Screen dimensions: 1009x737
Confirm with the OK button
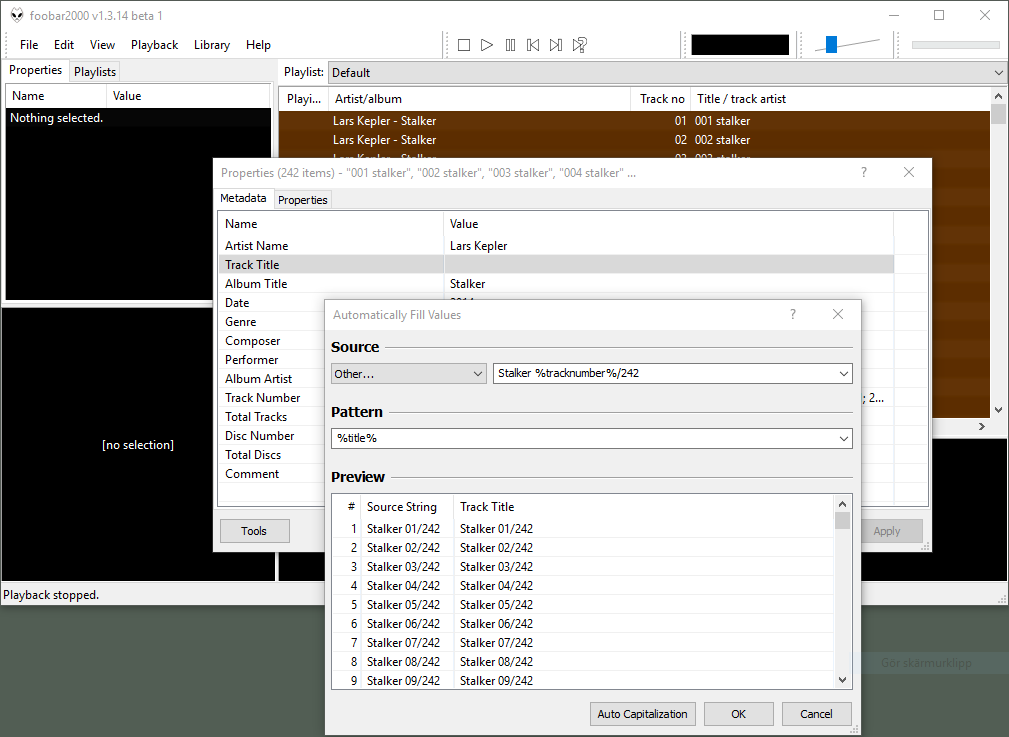coord(738,714)
